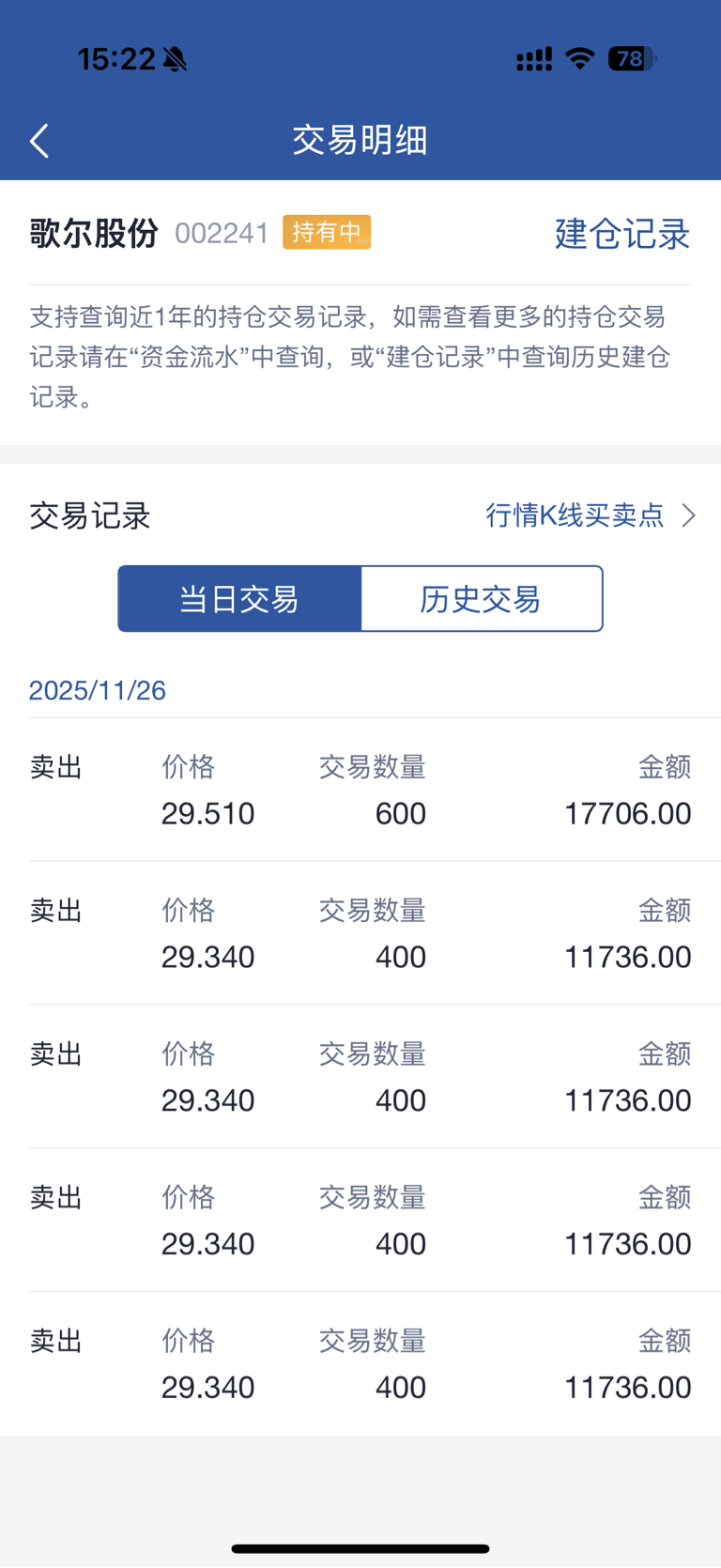Switch to the 当日交易 tab
Viewport: 721px width, 1568px height.
tap(239, 599)
